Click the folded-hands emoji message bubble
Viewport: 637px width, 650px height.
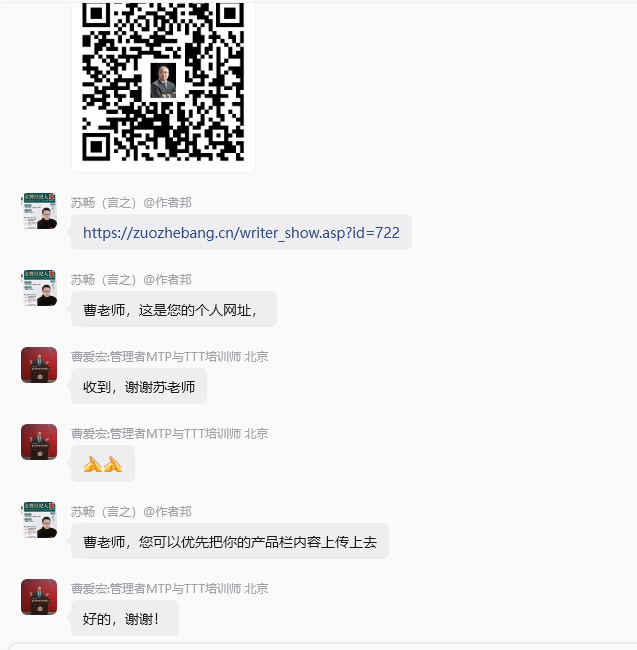tap(103, 464)
